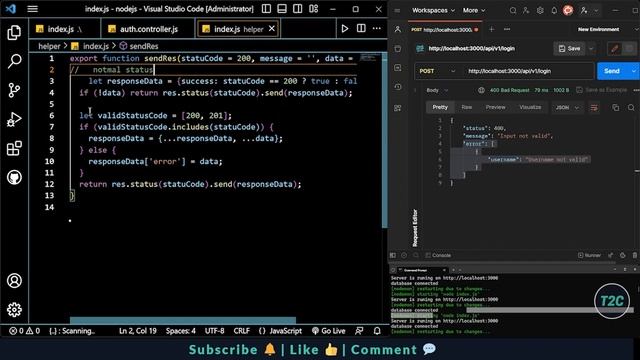
Task: Switch response view to Pretty
Action: [440, 107]
